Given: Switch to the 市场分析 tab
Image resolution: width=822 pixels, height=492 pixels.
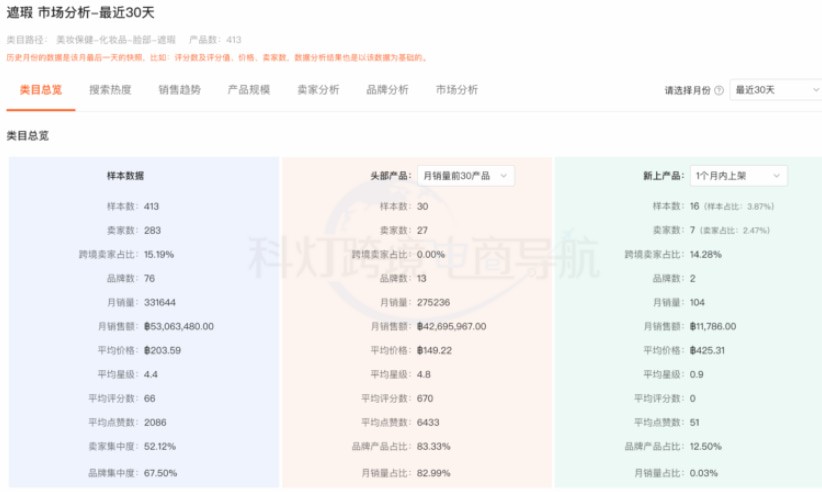Looking at the screenshot, I should [x=456, y=89].
